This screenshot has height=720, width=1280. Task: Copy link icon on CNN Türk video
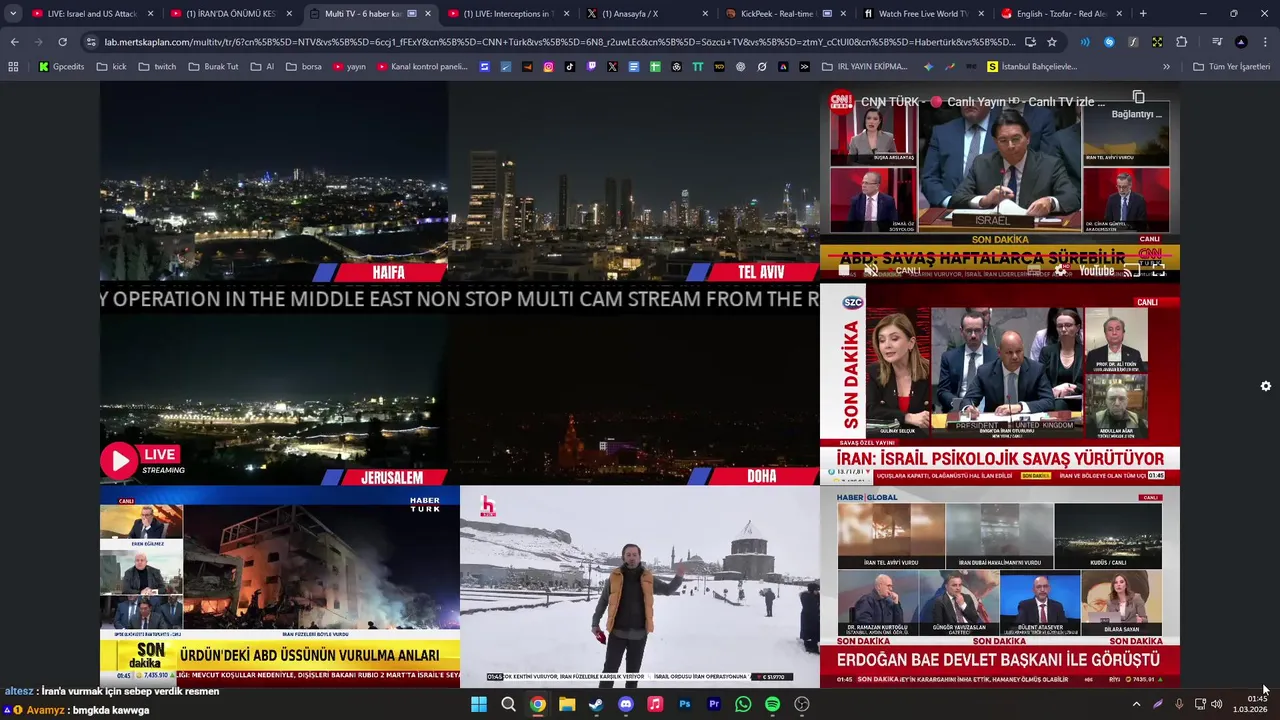(x=1138, y=97)
